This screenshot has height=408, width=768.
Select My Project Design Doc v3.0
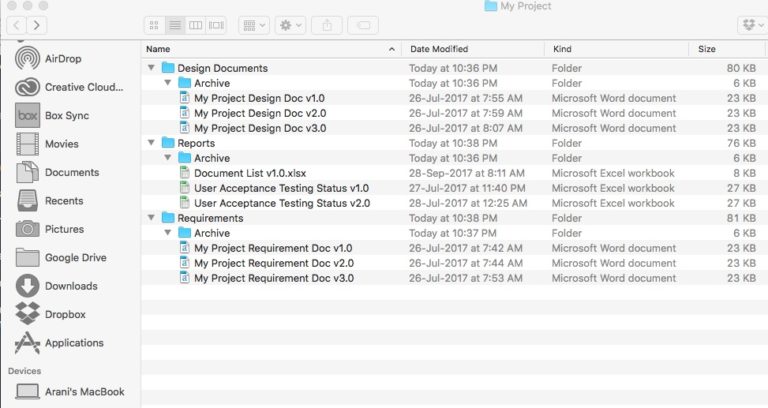(260, 128)
